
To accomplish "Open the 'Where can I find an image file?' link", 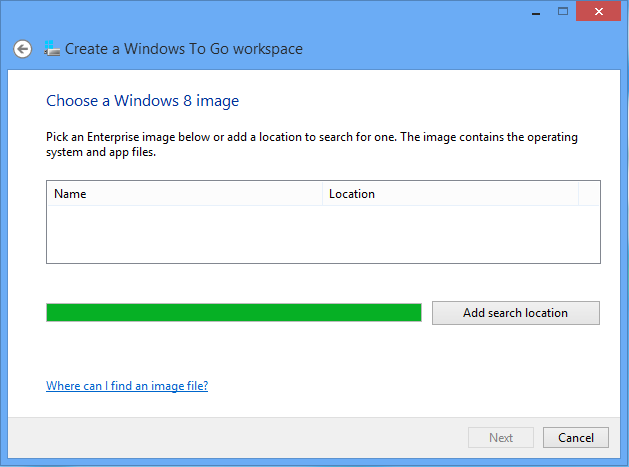I will pyautogui.click(x=127, y=386).
